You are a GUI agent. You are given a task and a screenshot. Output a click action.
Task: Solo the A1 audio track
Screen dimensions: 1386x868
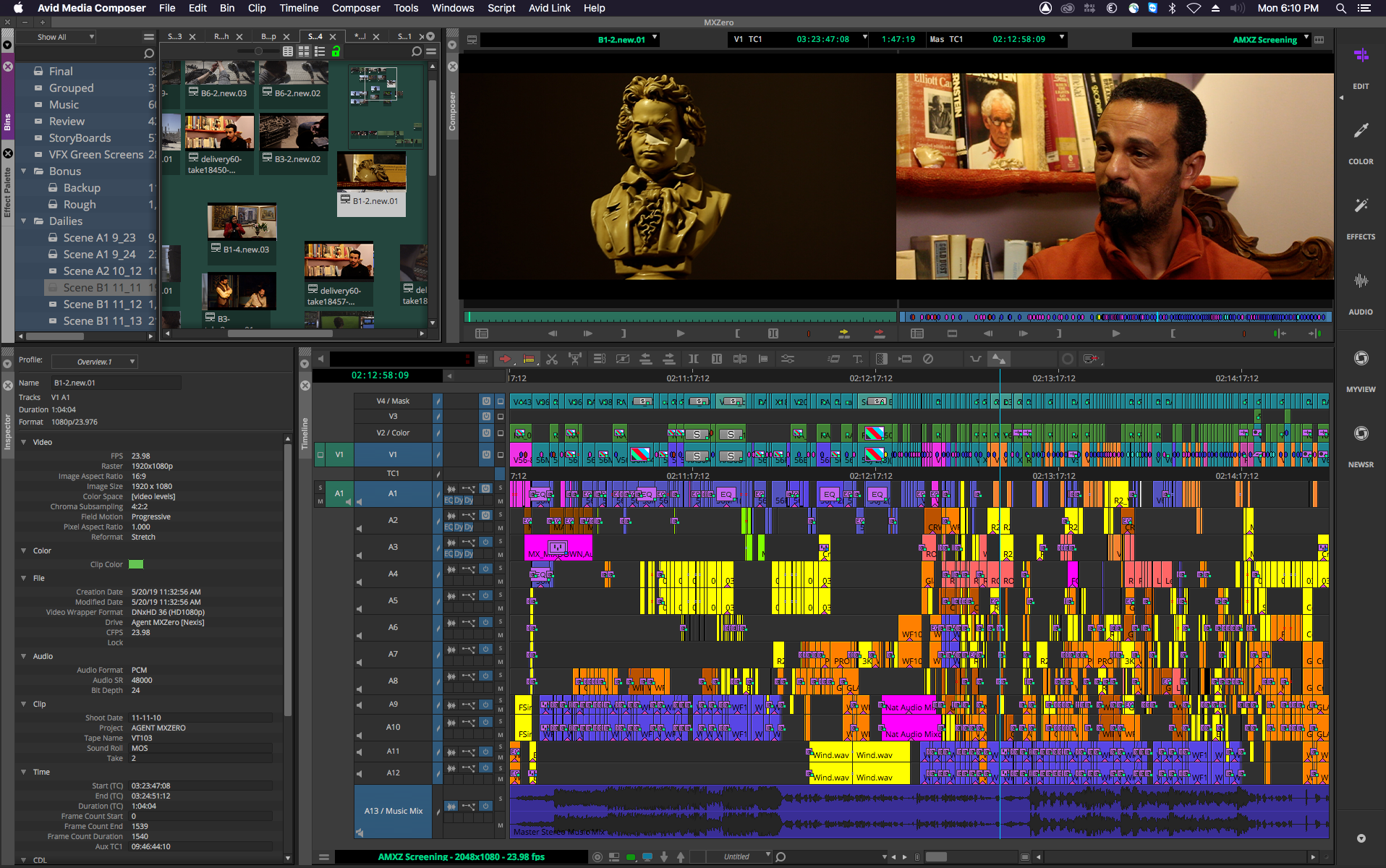(501, 488)
